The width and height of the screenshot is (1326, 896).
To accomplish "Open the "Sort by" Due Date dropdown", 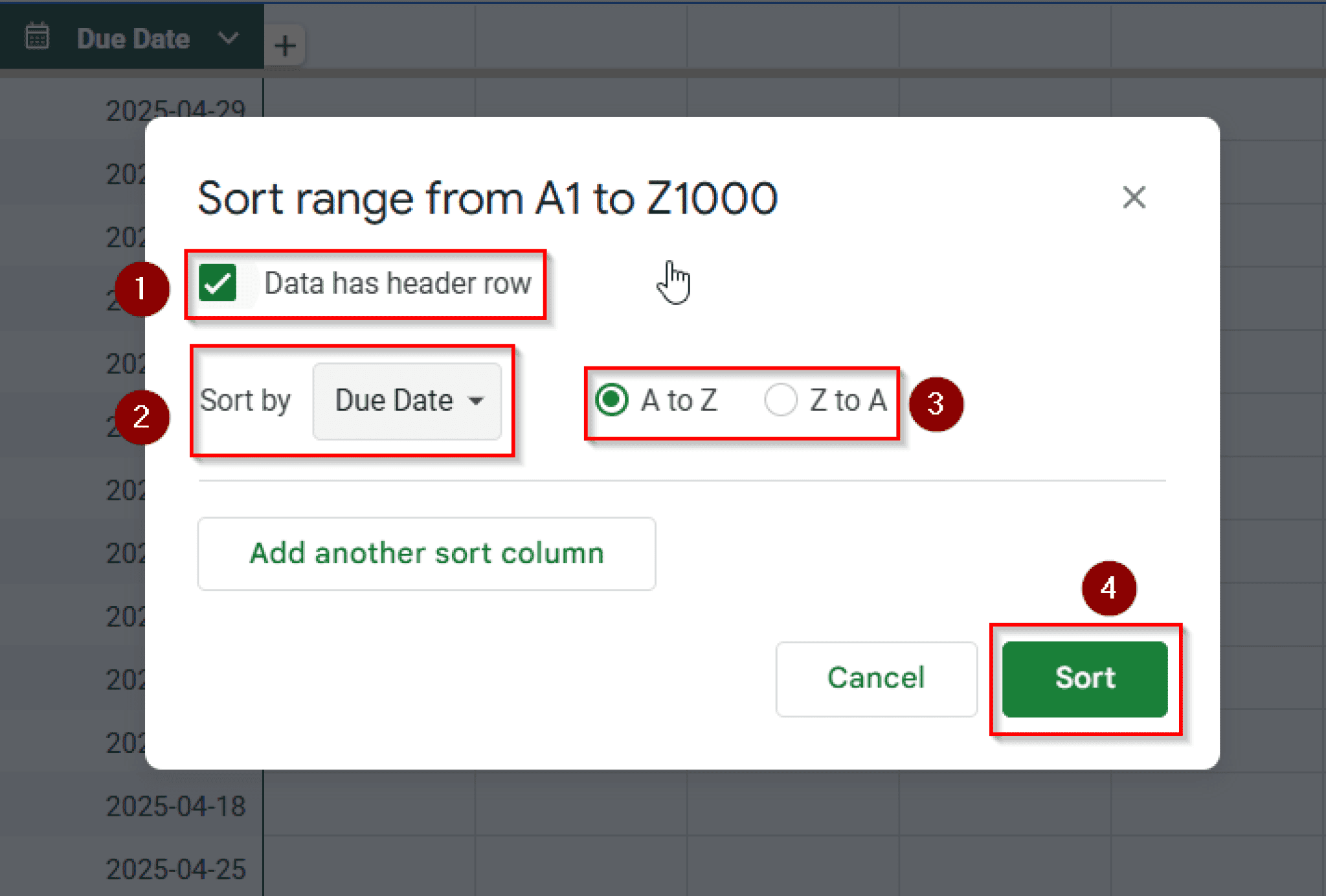I will coord(407,401).
